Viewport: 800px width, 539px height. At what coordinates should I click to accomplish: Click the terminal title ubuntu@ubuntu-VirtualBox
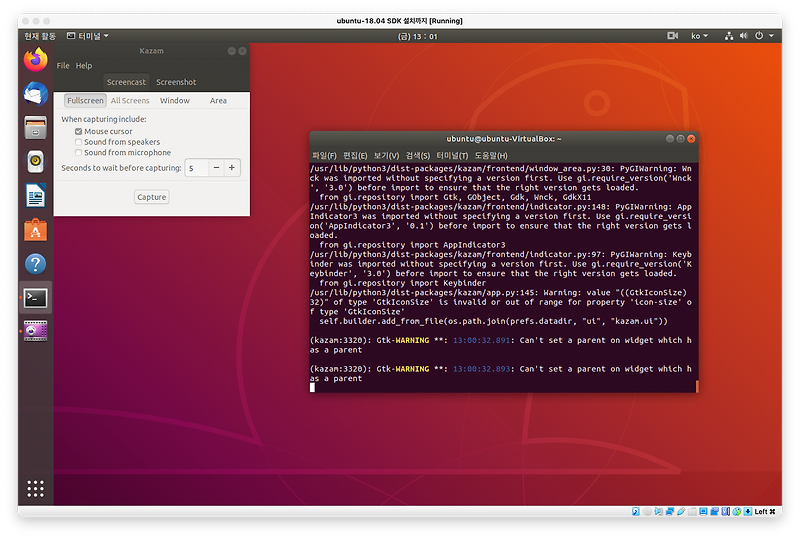click(504, 138)
